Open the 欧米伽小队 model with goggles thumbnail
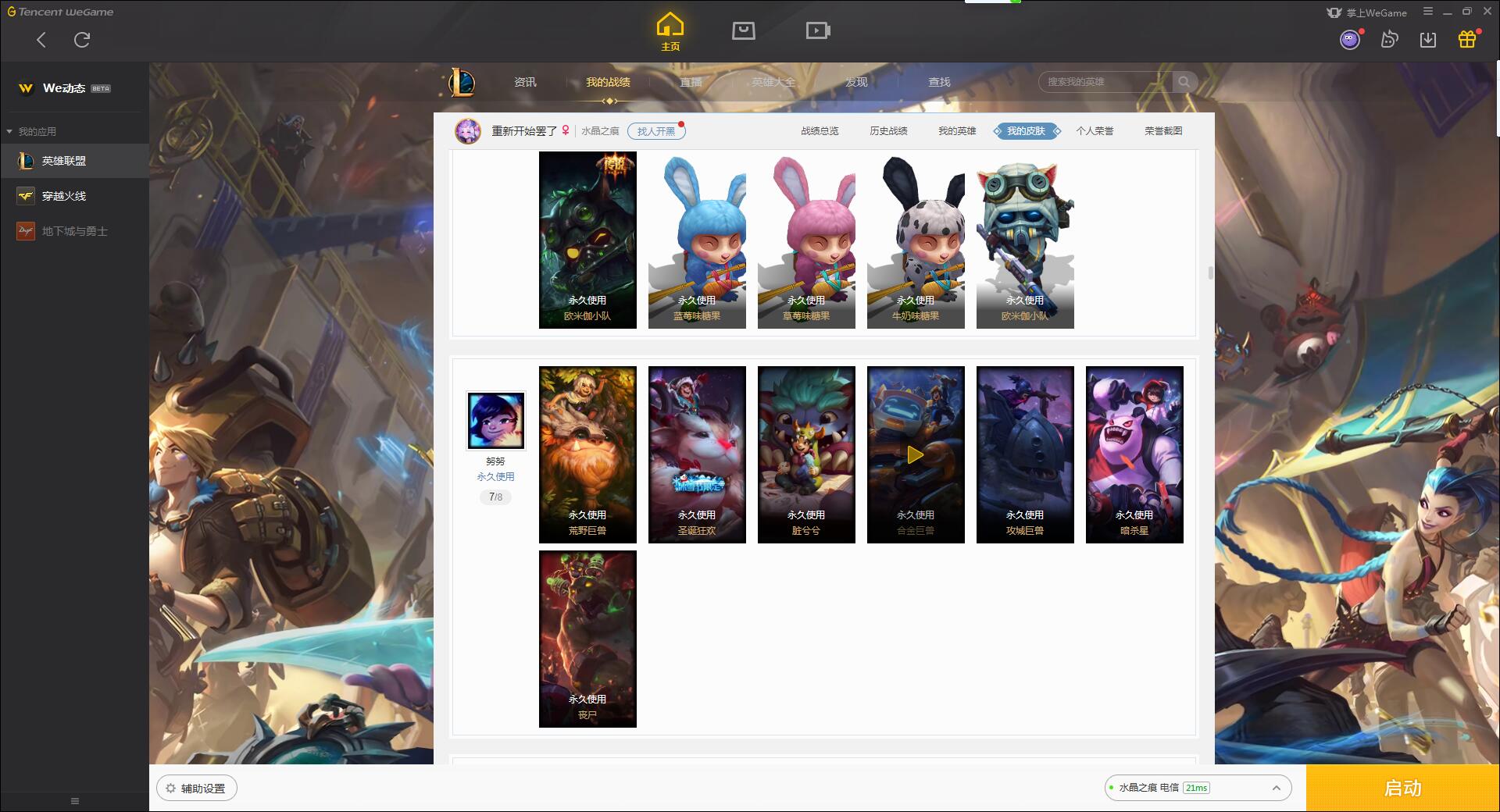Screen dimensions: 1500x812 point(1025,240)
